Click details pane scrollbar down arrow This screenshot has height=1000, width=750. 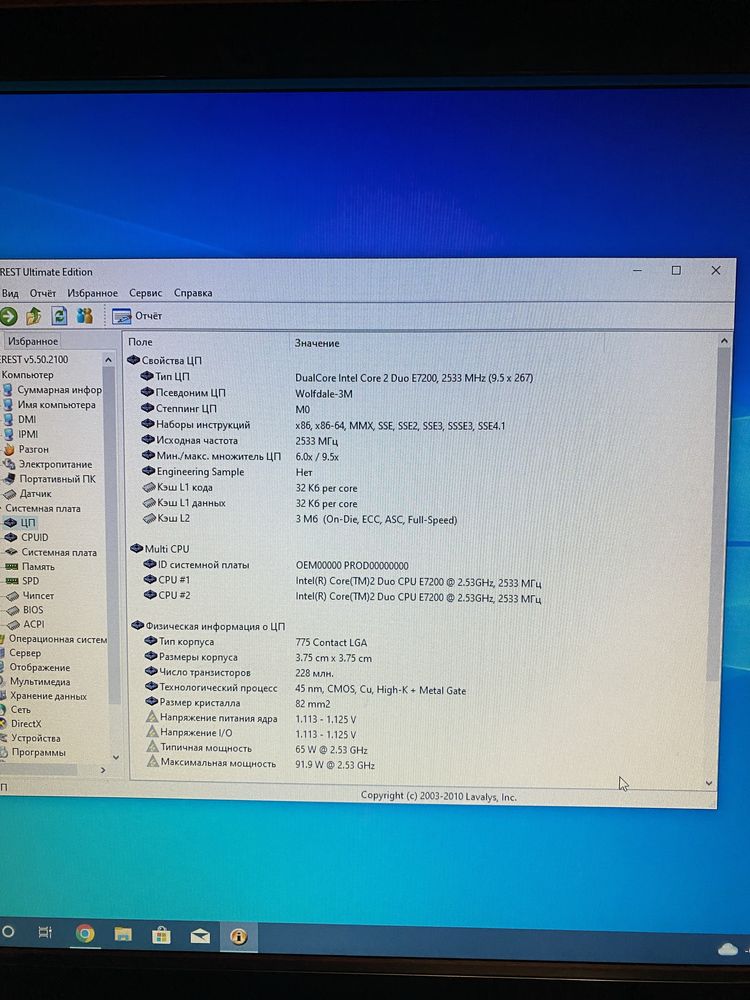pyautogui.click(x=709, y=783)
